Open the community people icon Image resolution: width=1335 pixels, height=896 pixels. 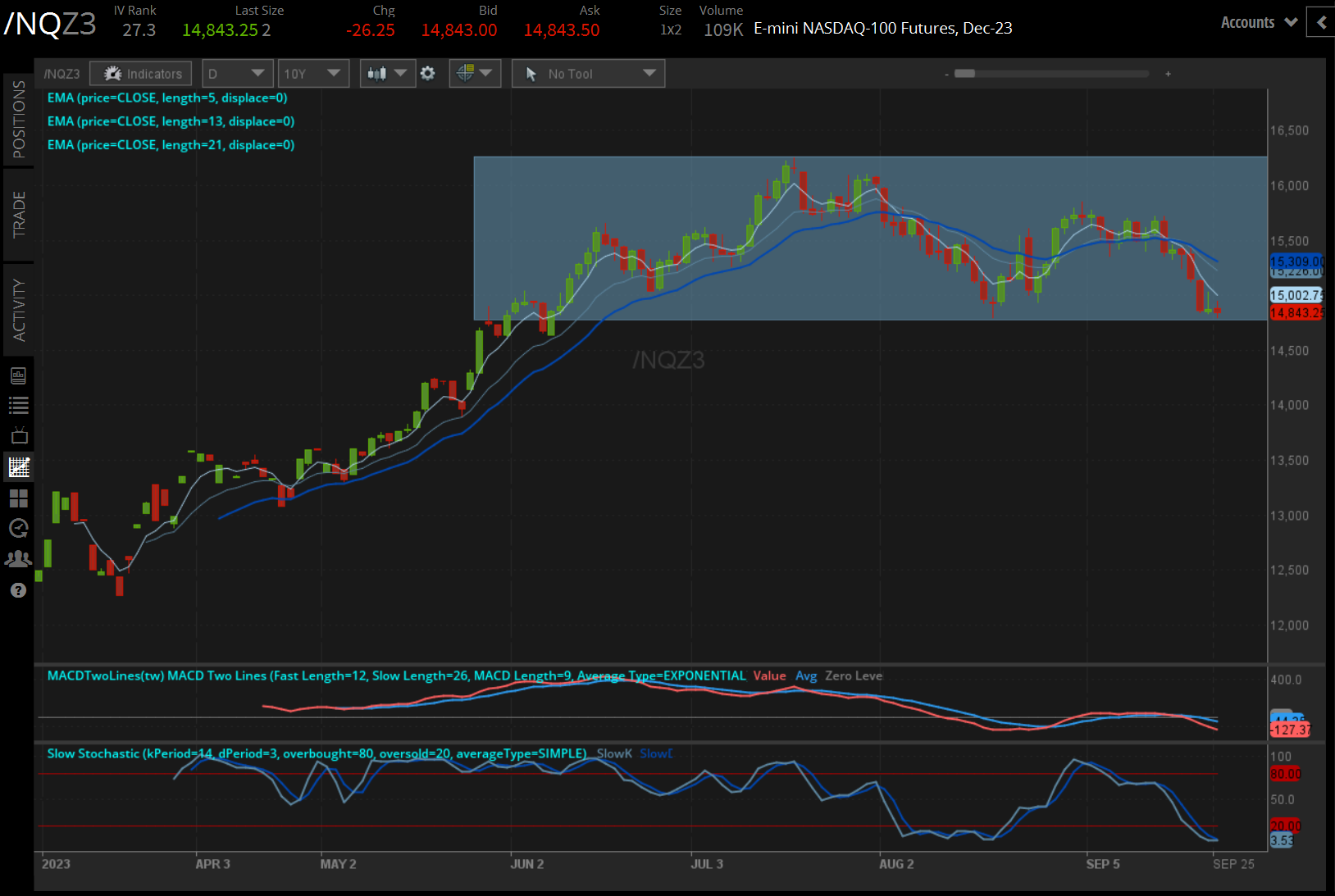pyautogui.click(x=18, y=559)
